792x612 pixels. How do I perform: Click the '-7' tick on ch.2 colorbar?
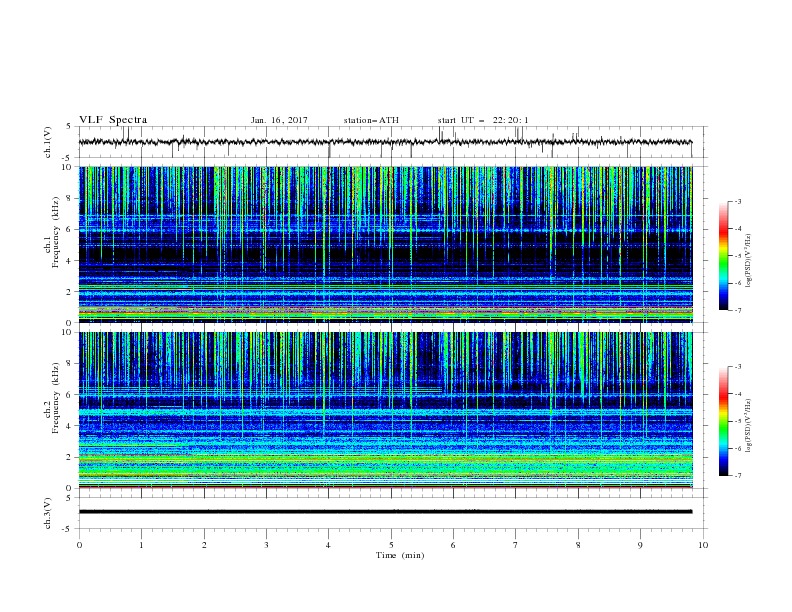coord(738,476)
